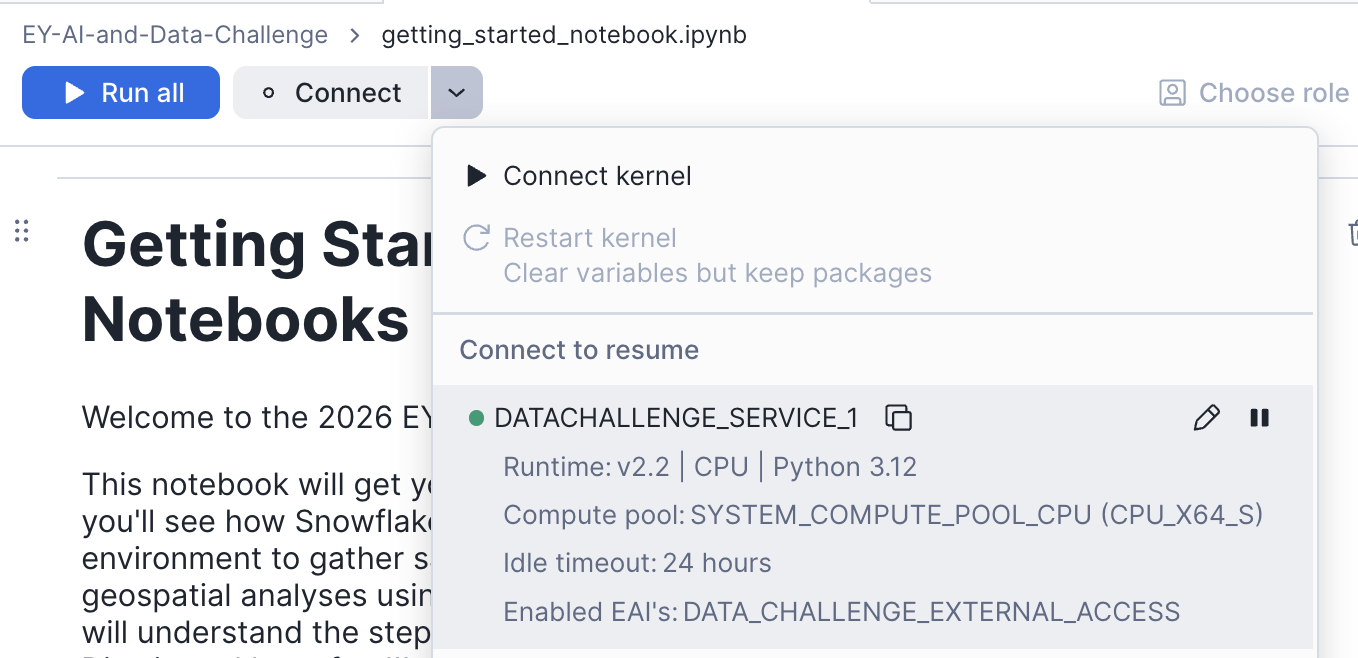Open the EY-AI-and-Data-Challenge breadcrumb
The height and width of the screenshot is (658, 1358).
pos(175,35)
